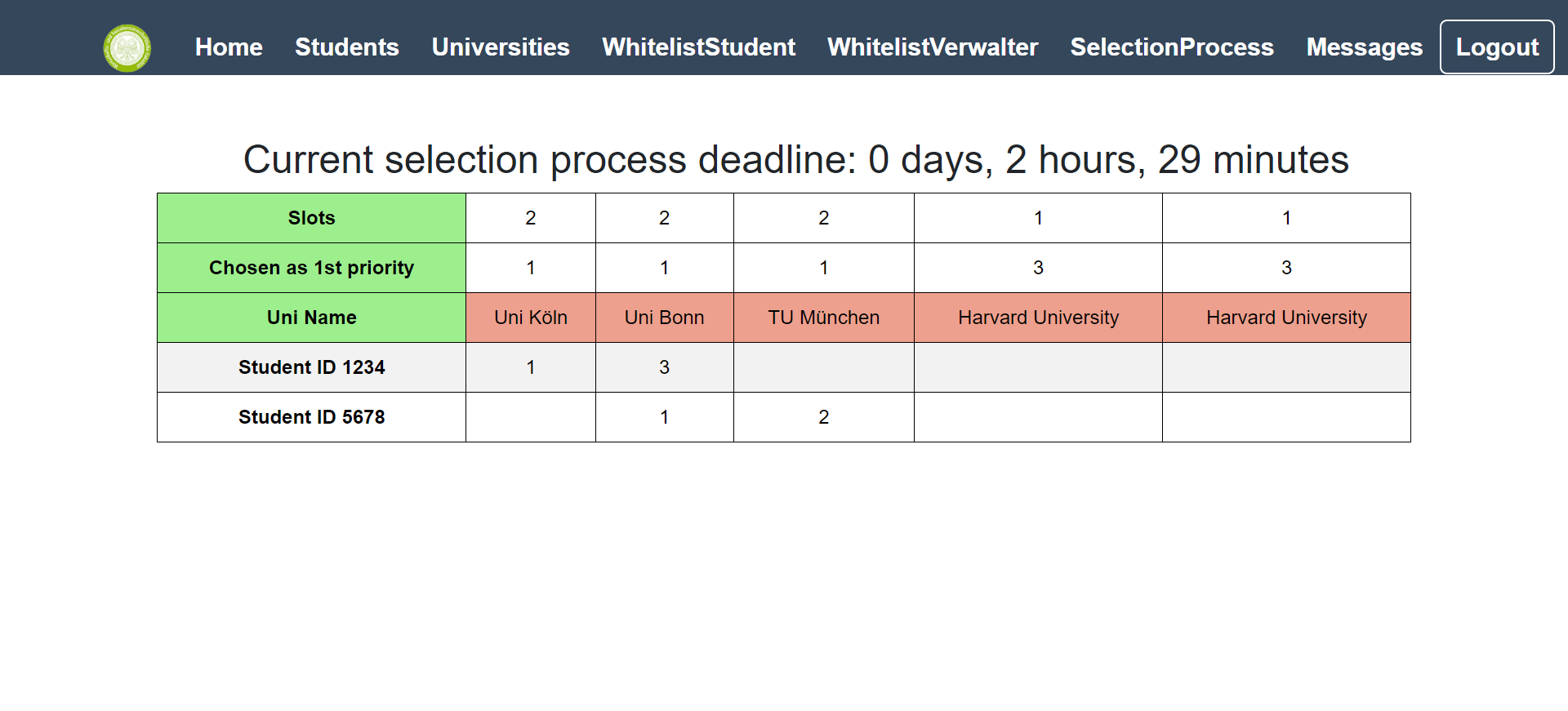Click the Chosen as 1st priority header
Image resolution: width=1568 pixels, height=711 pixels.
click(x=311, y=268)
